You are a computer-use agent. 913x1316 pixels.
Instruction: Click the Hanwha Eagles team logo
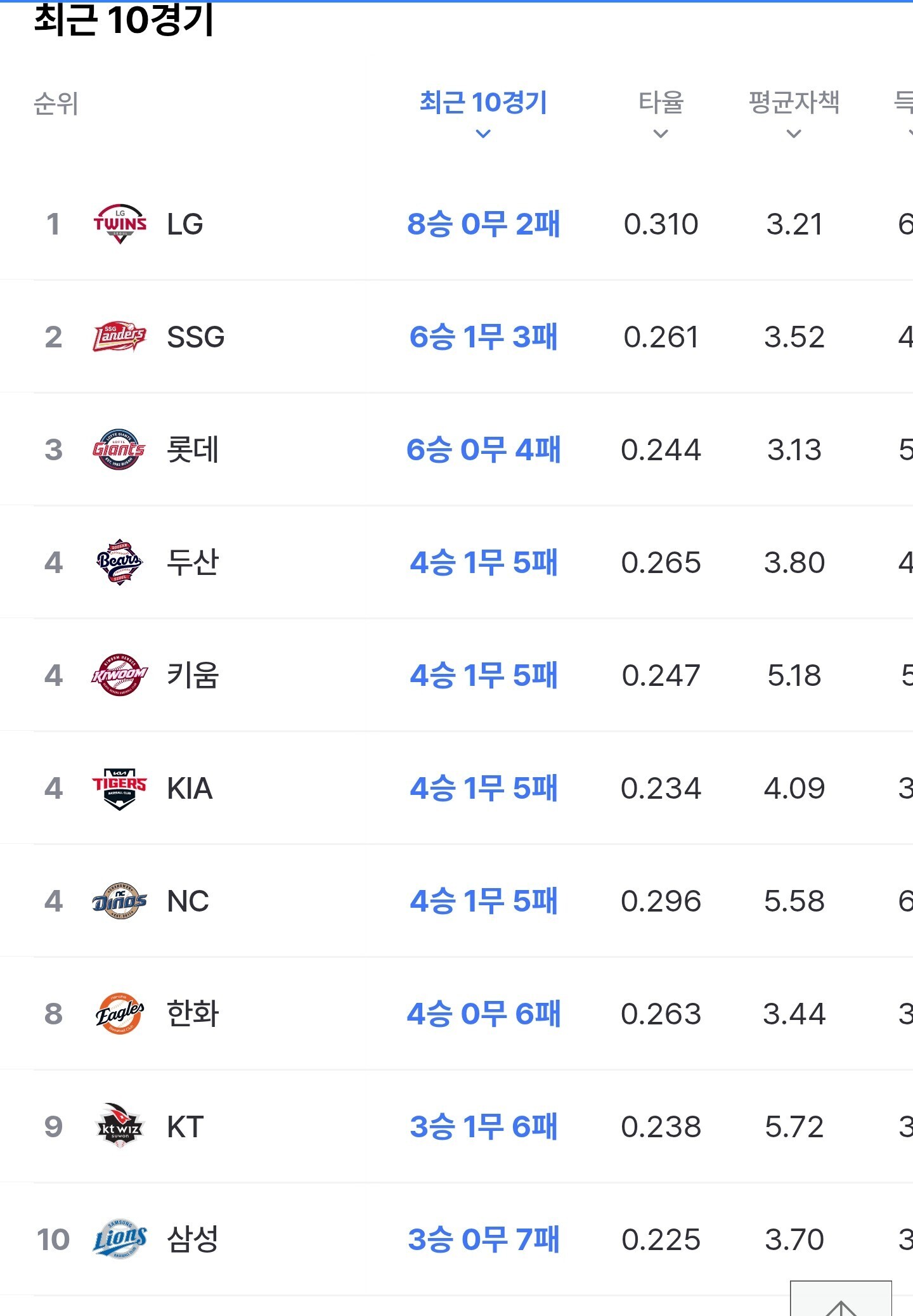pos(120,1014)
